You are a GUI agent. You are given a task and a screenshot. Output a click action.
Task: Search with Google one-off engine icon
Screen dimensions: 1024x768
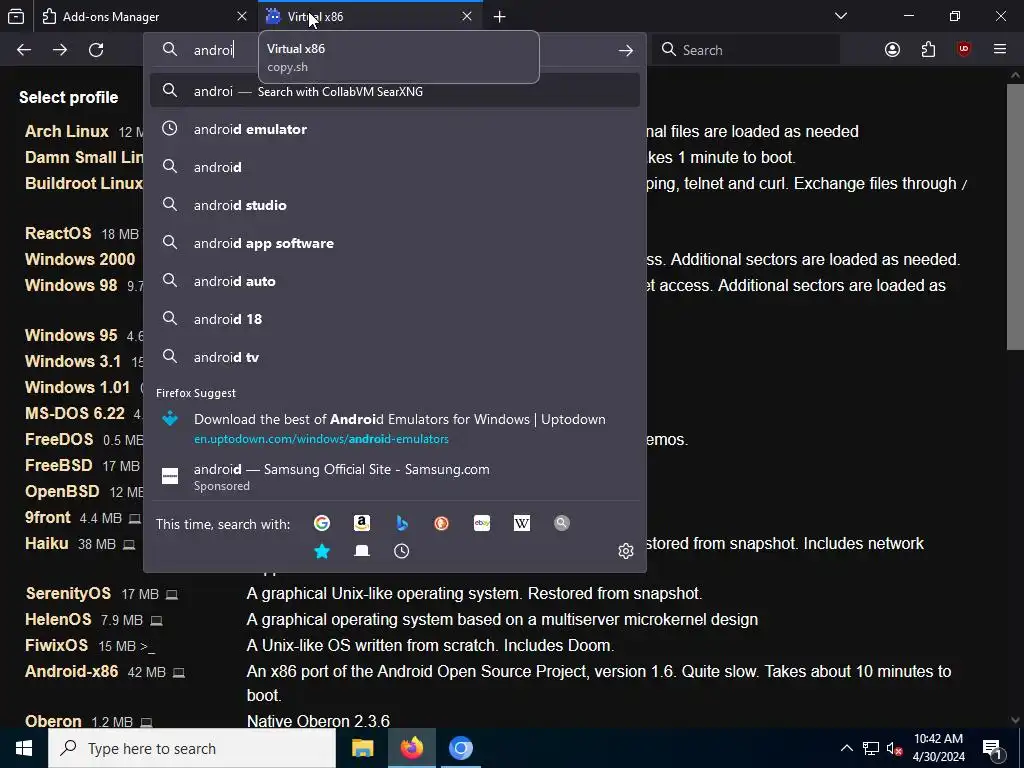322,523
